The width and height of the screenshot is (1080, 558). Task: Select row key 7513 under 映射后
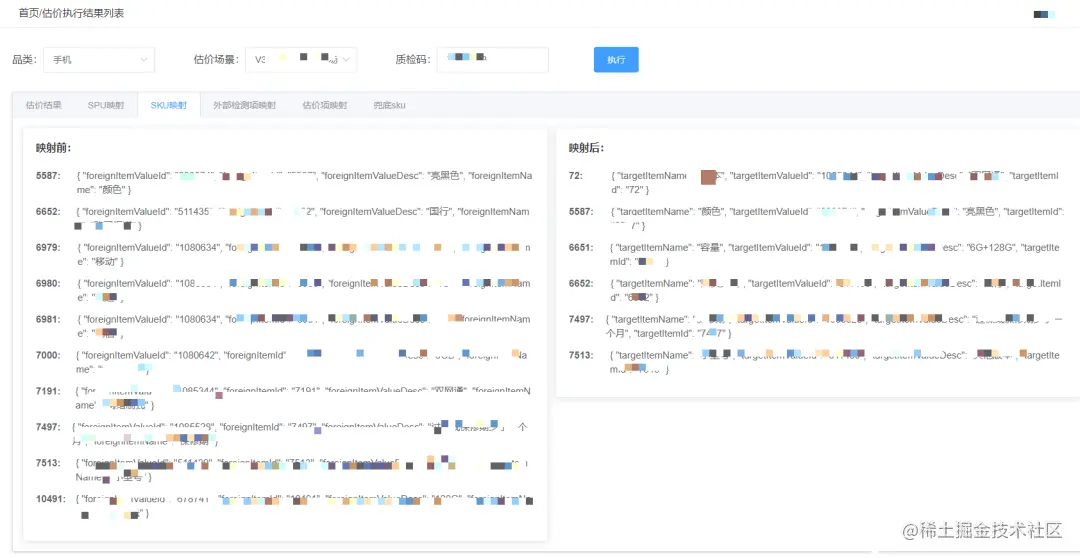click(x=581, y=355)
